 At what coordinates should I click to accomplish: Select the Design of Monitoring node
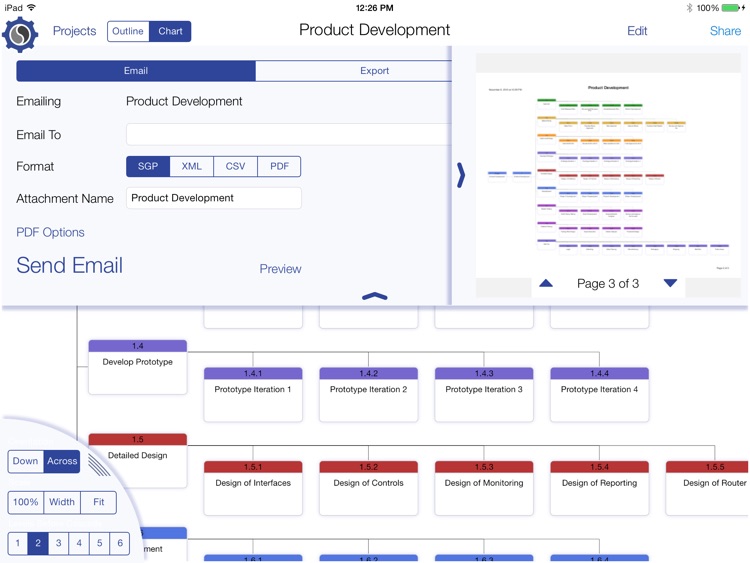[x=484, y=488]
